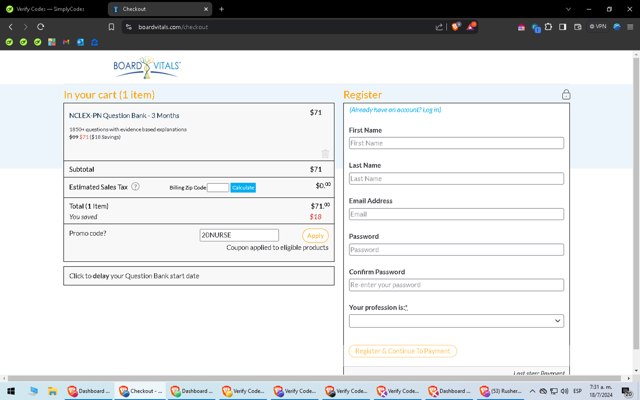Image resolution: width=640 pixels, height=400 pixels.
Task: Select the Checkout browser tab
Action: tap(160, 9)
